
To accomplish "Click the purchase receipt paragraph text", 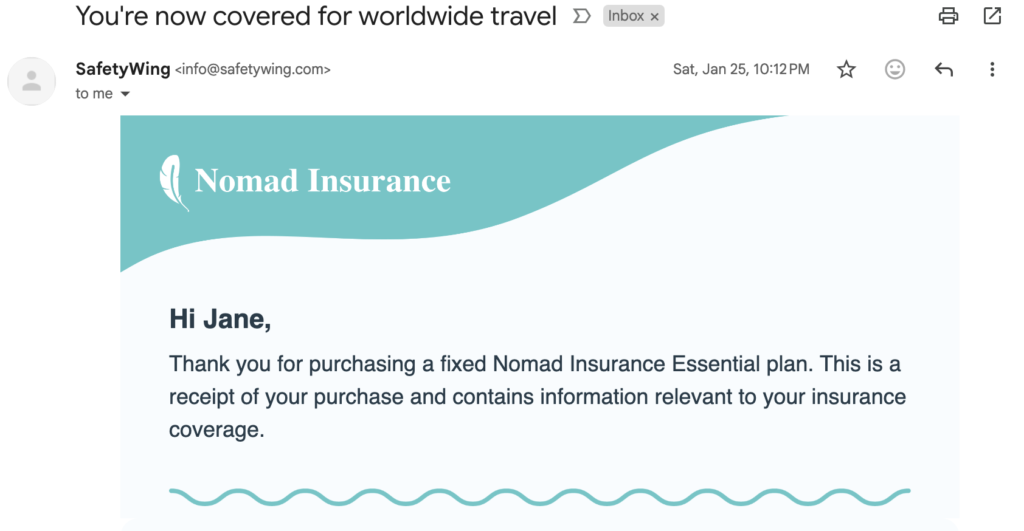I will coord(537,396).
